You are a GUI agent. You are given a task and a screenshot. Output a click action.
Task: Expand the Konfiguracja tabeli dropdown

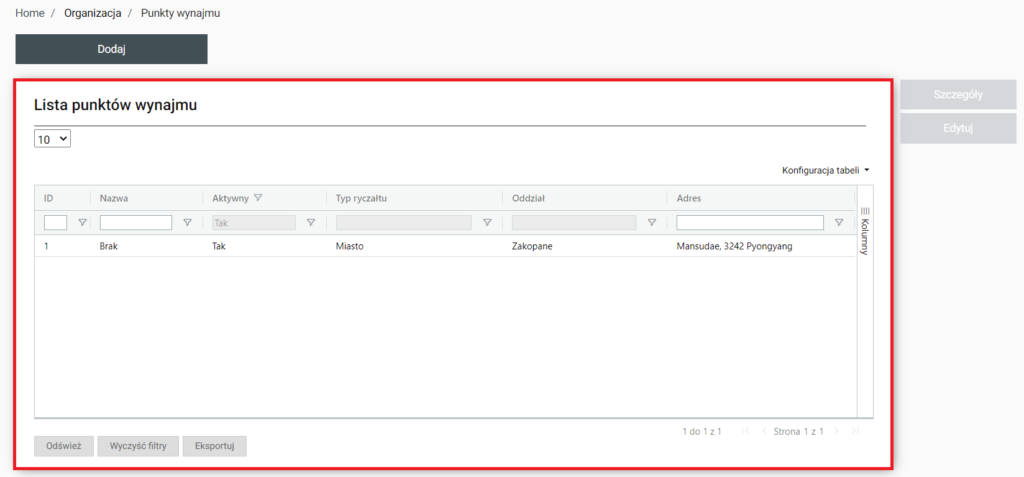point(825,171)
